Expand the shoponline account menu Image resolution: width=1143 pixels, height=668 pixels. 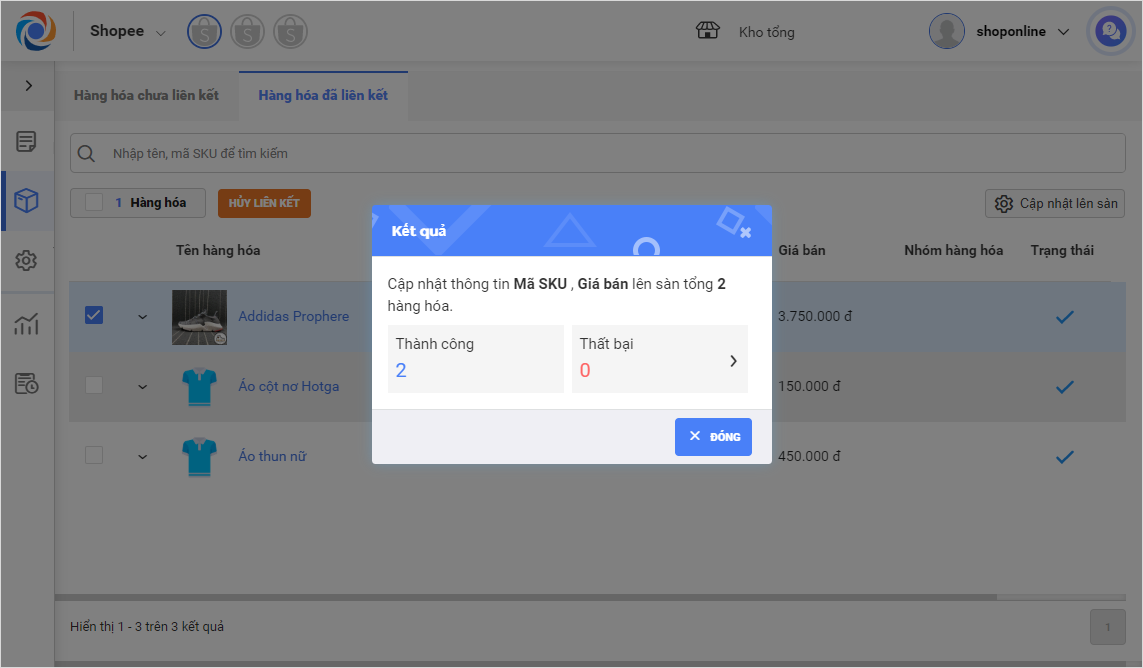pyautogui.click(x=1063, y=32)
